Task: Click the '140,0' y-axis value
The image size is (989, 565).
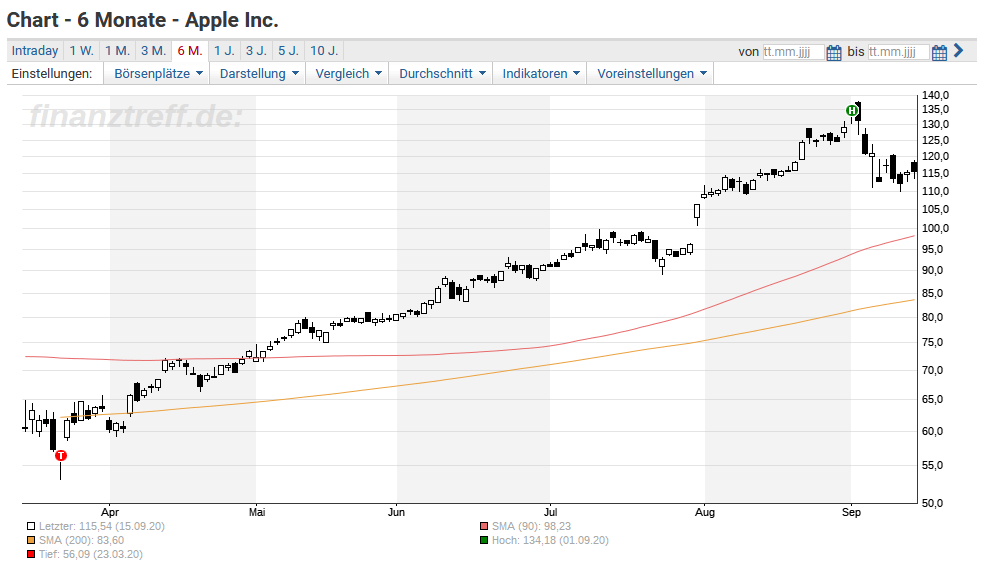Action: (x=935, y=95)
